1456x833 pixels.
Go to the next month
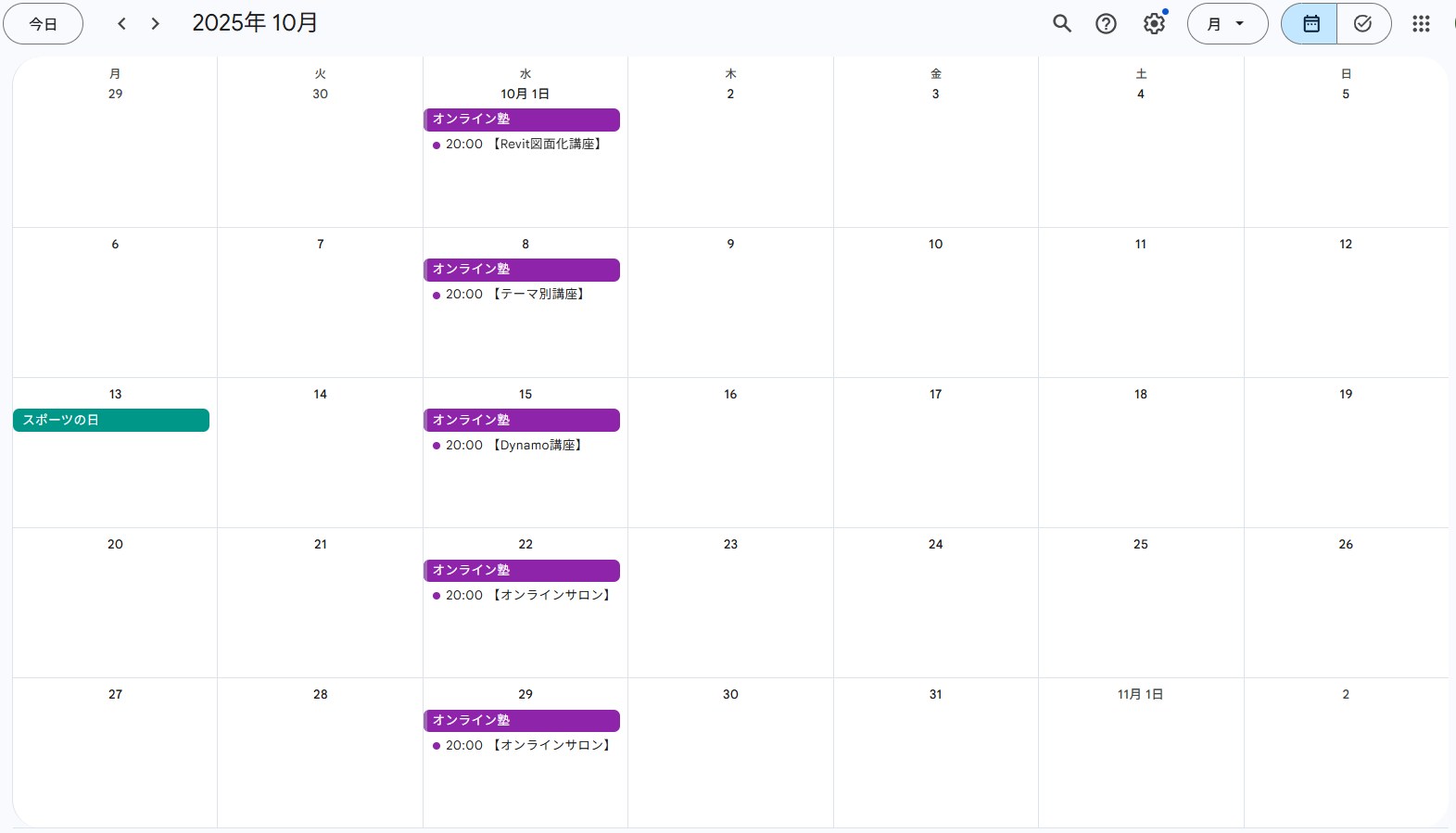tap(156, 24)
